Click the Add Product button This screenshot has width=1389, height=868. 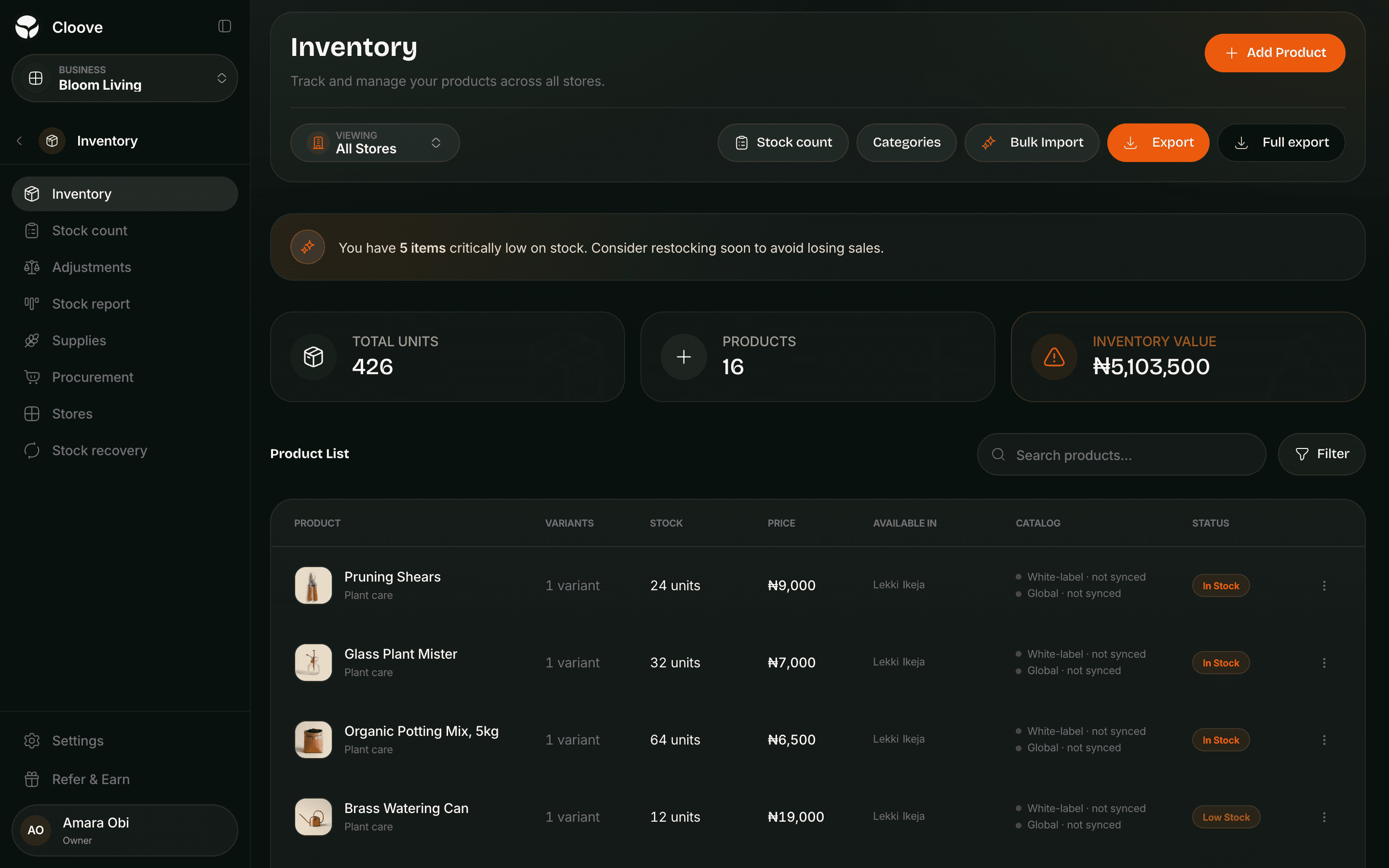tap(1274, 53)
